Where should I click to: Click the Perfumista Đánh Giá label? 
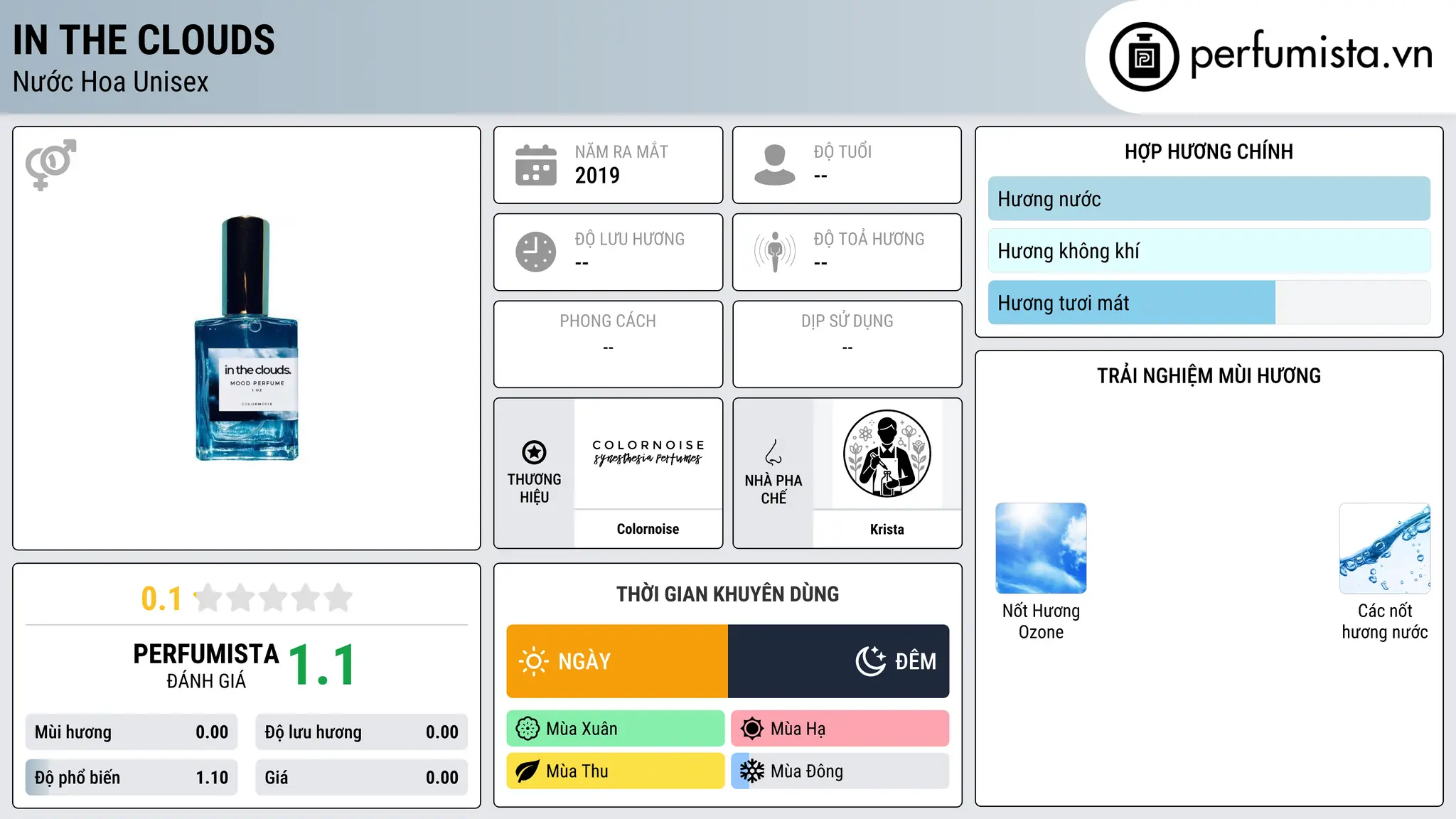pyautogui.click(x=206, y=665)
